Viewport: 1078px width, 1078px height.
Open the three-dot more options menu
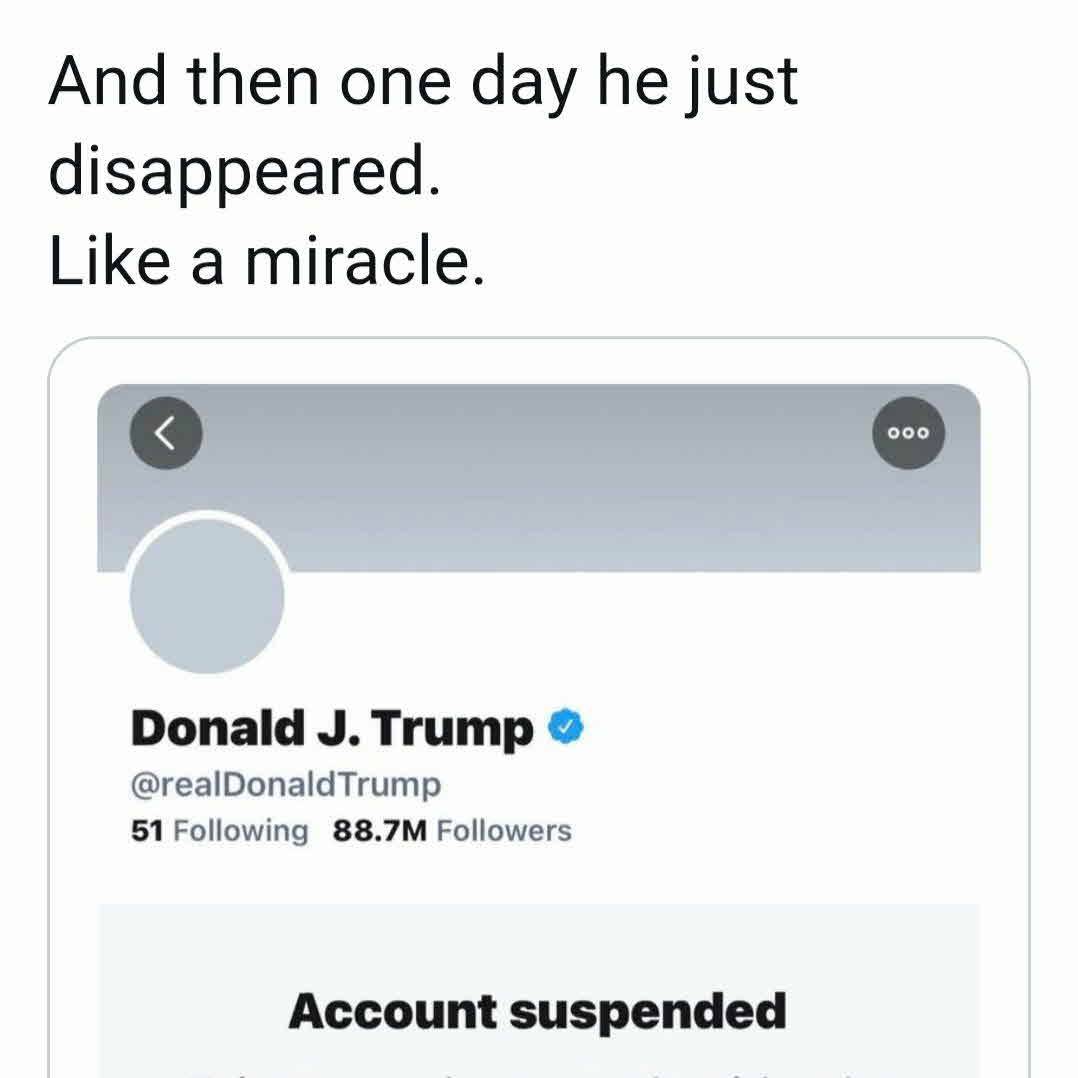[x=908, y=433]
